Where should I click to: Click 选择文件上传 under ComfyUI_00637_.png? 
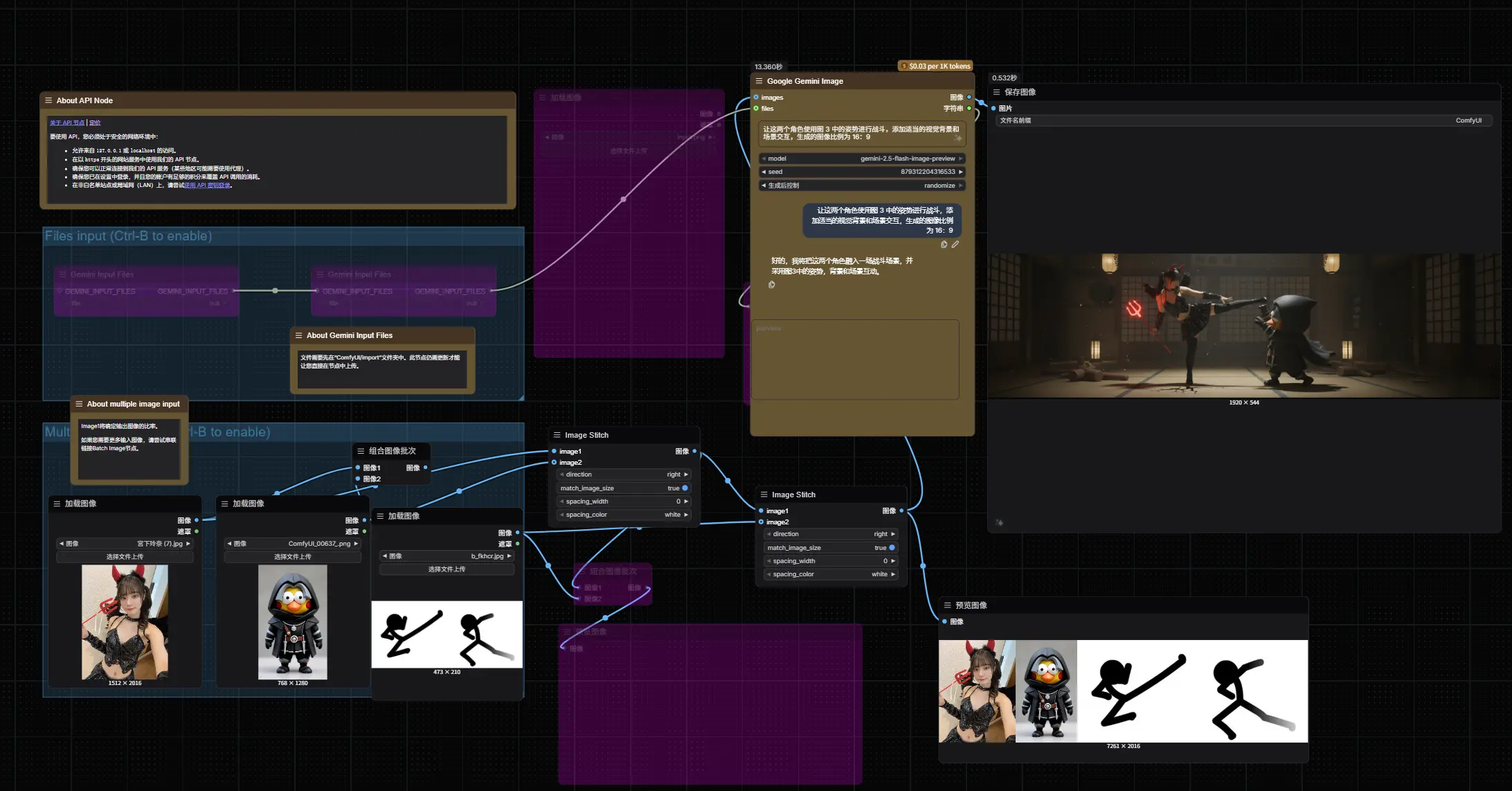292,557
